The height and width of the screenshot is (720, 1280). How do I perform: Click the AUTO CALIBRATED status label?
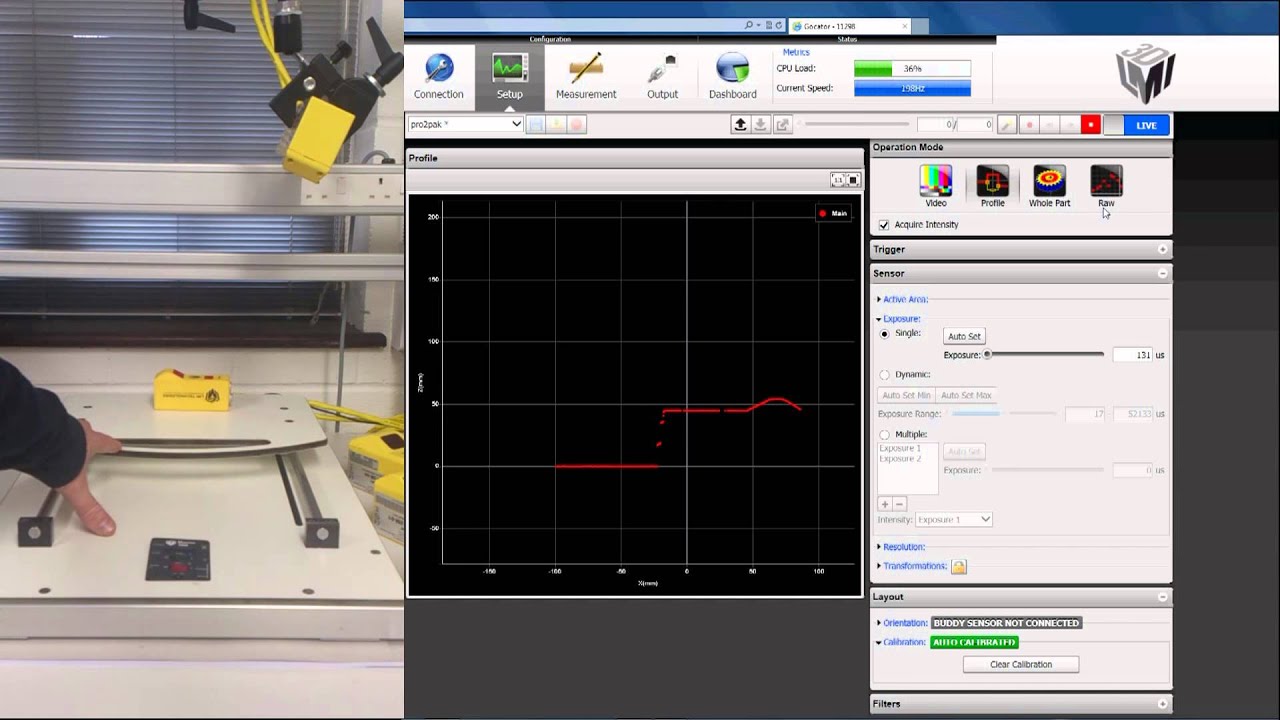pyautogui.click(x=974, y=642)
